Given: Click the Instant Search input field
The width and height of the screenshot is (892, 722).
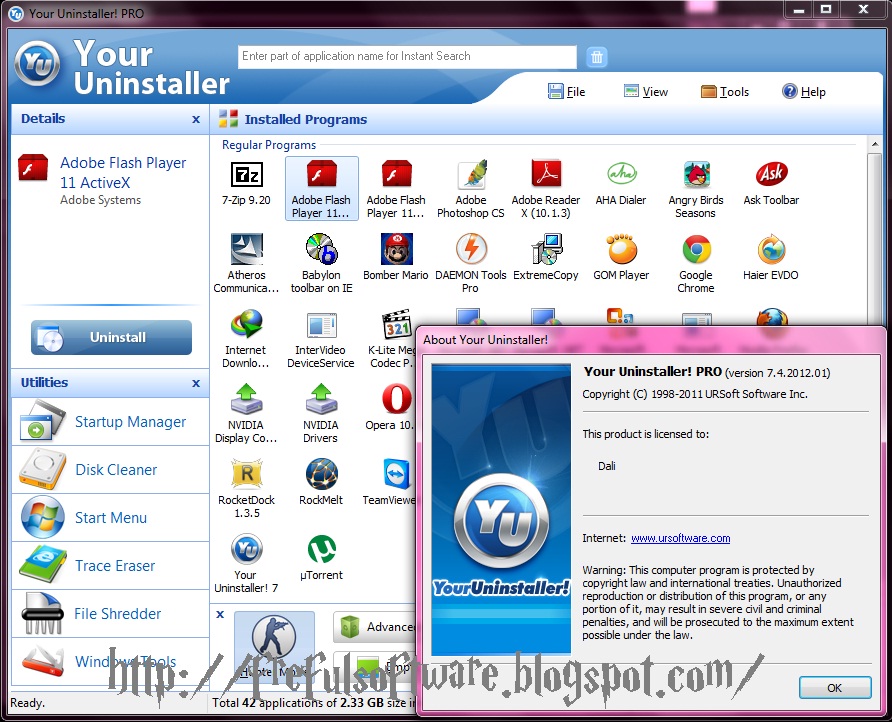Looking at the screenshot, I should (x=407, y=56).
